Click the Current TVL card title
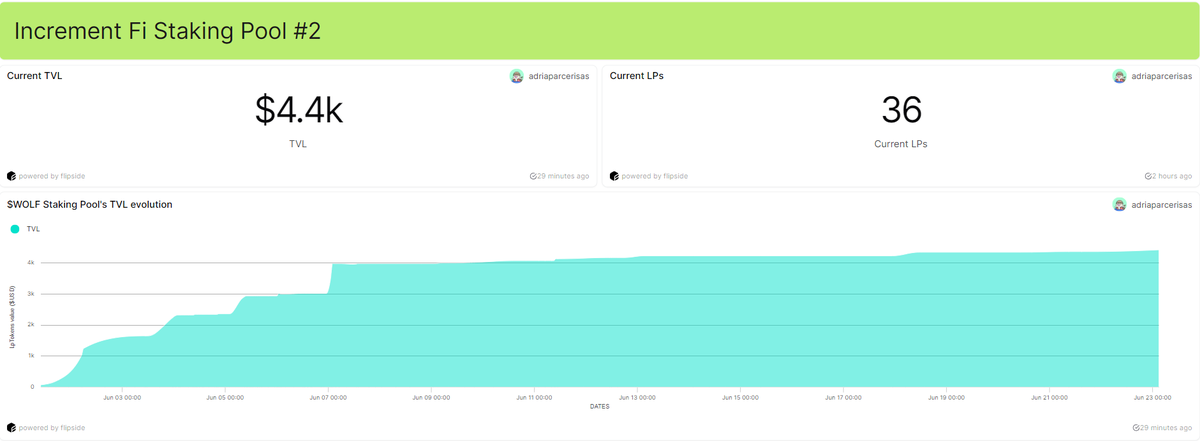This screenshot has width=1200, height=441. 34,76
